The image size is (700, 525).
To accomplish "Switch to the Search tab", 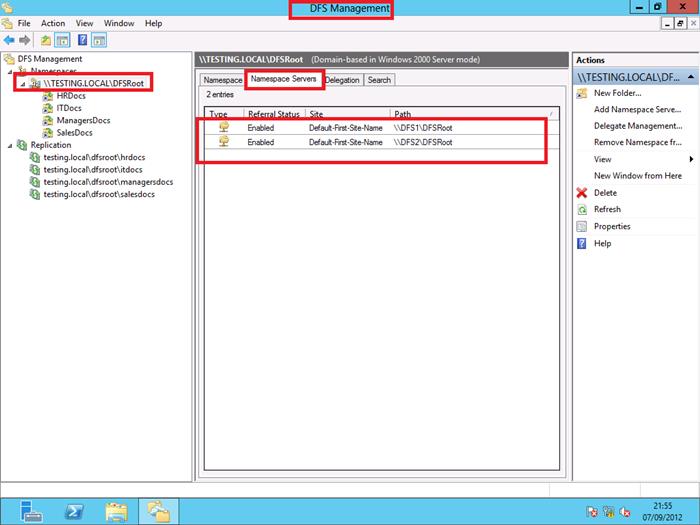I will click(x=379, y=80).
